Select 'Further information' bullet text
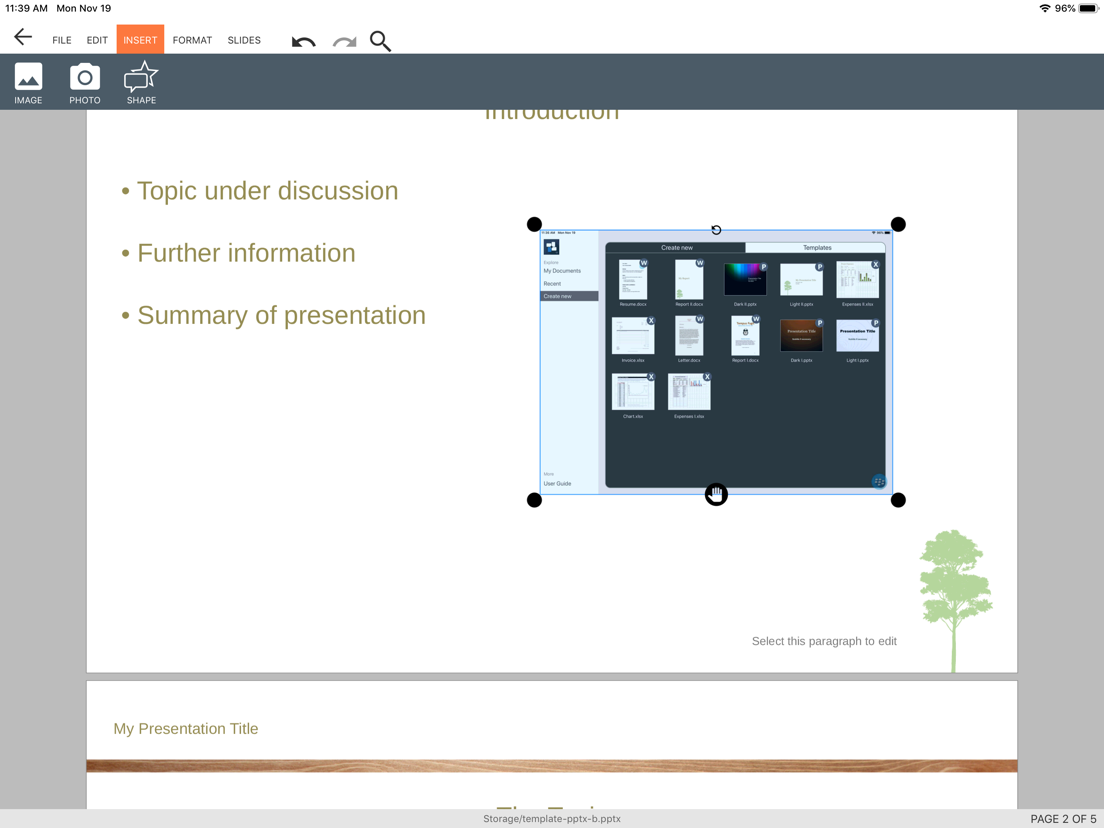This screenshot has height=828, width=1104. click(x=246, y=253)
